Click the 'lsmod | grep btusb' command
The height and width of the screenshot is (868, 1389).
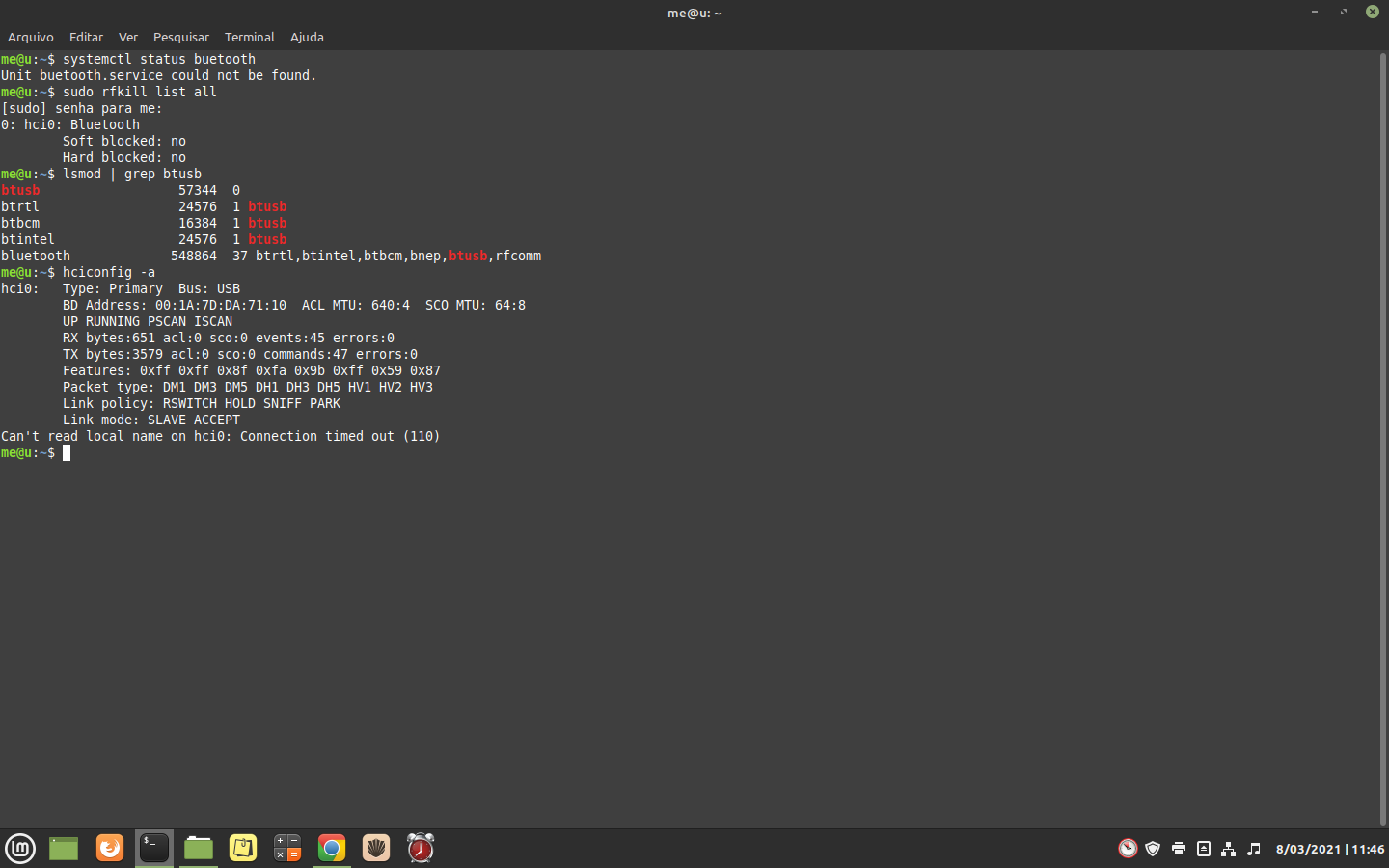[x=132, y=174]
